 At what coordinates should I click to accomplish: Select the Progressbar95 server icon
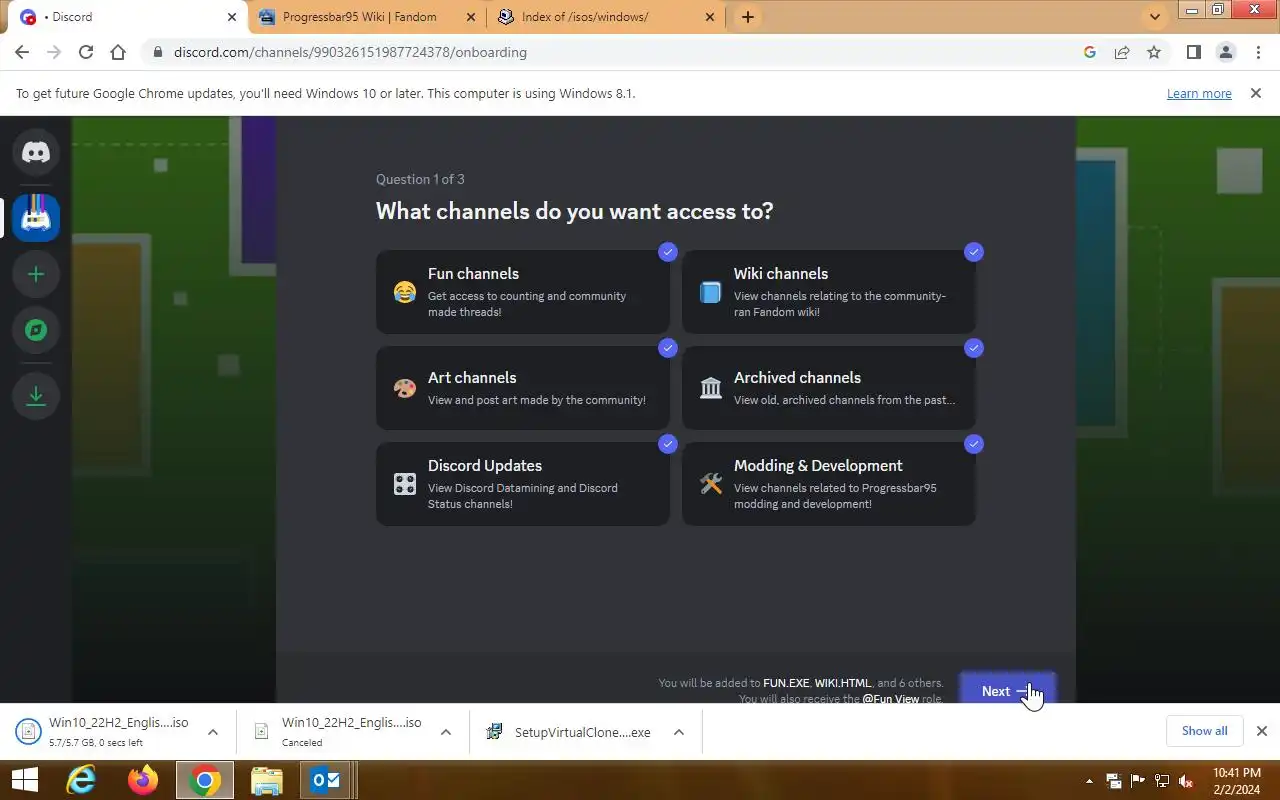36,217
